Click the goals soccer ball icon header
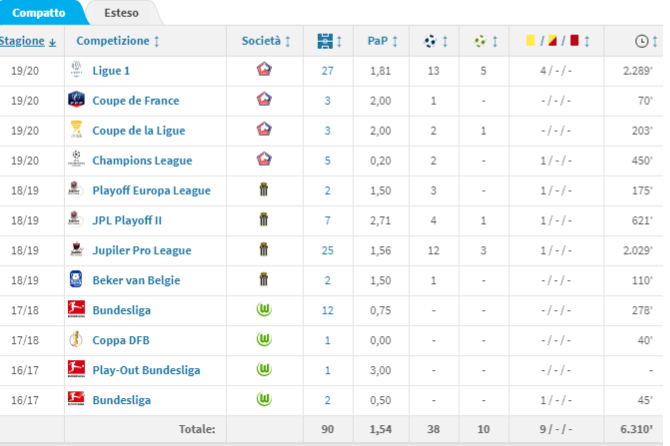The image size is (670, 446). pos(430,41)
